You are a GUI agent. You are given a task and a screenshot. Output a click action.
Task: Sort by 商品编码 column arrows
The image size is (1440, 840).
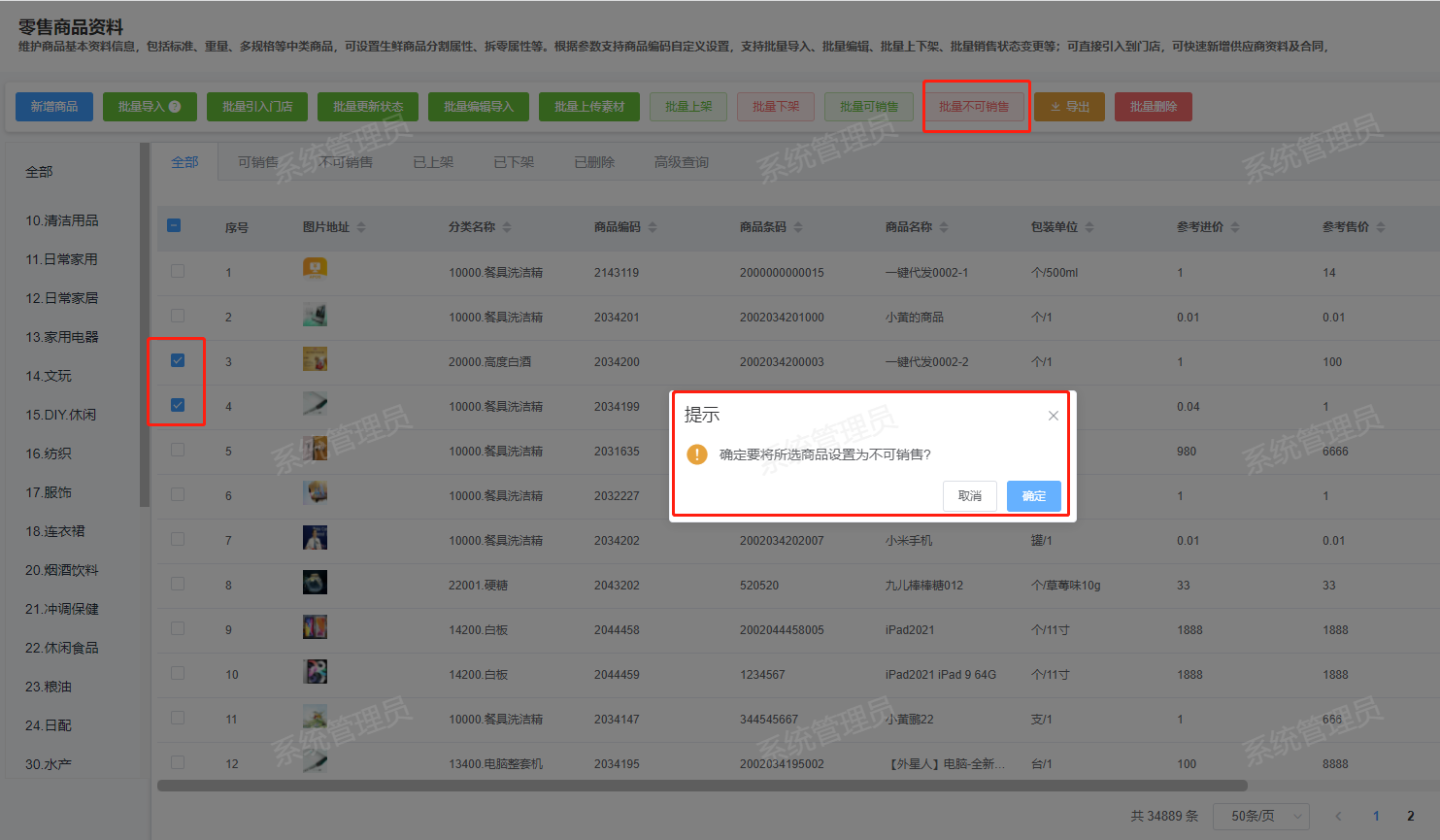coord(653,227)
